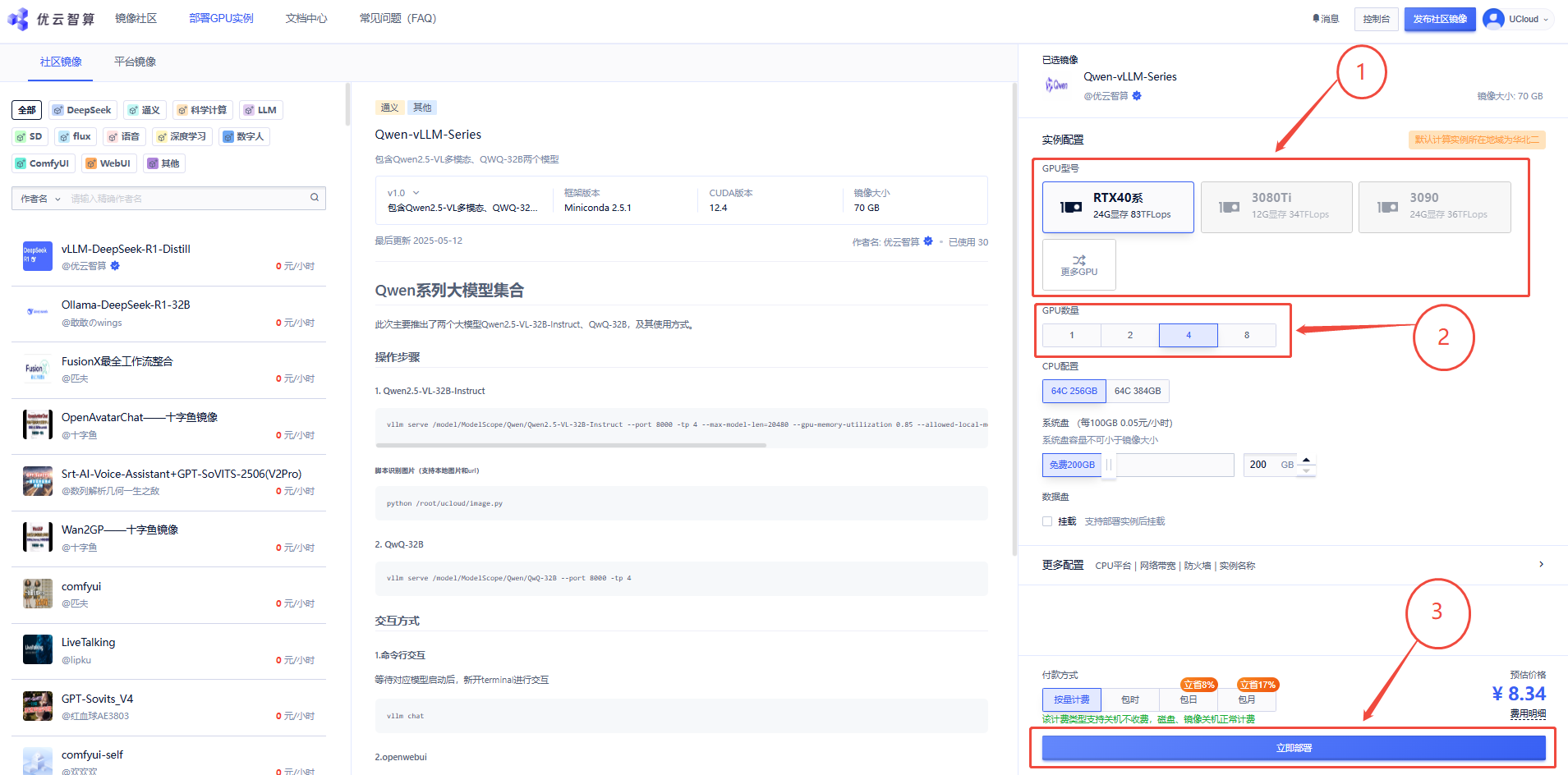Filter images by 科学计算 tag
Viewport: 1568px width, 775px height.
[x=202, y=110]
